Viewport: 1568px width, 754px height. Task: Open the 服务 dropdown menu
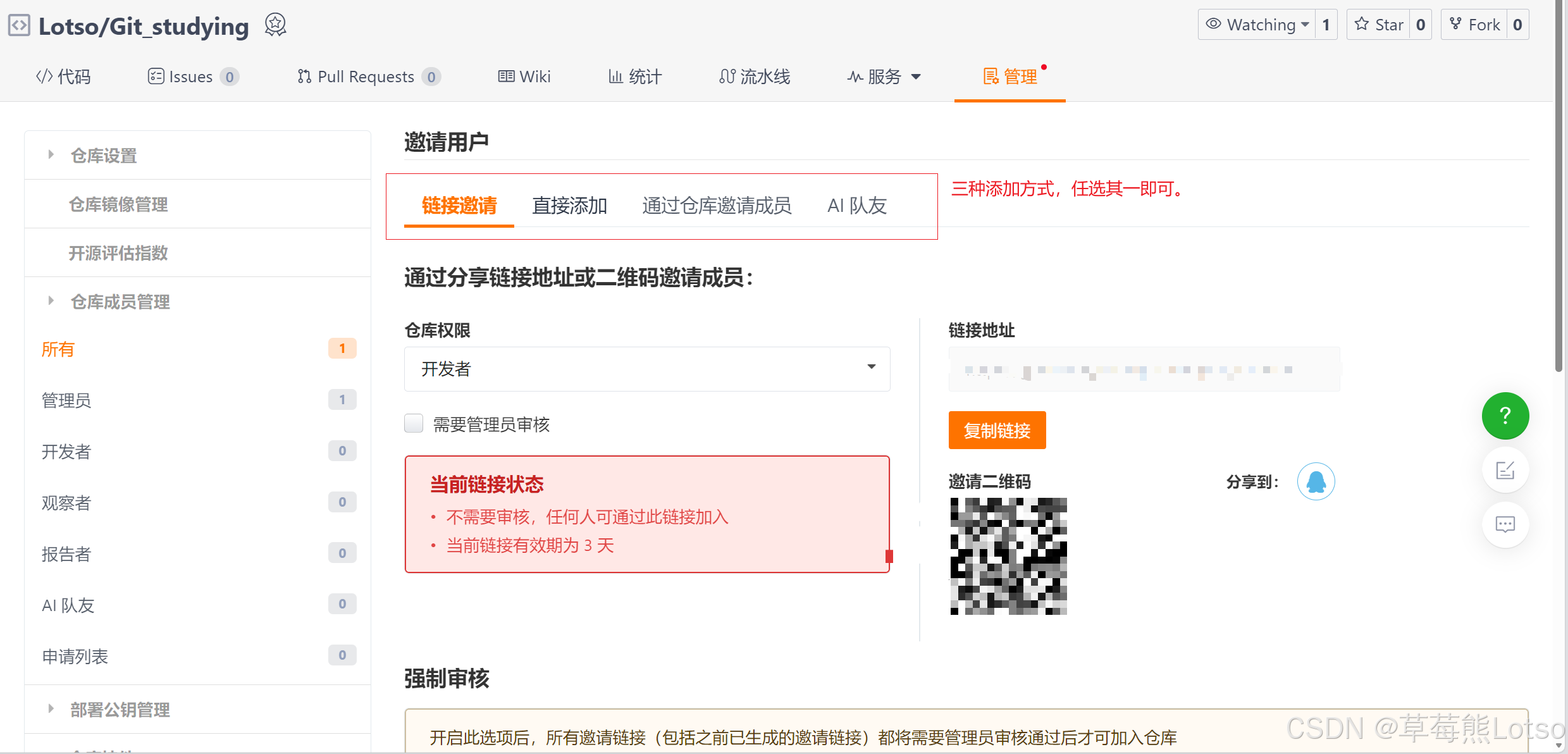tap(884, 77)
